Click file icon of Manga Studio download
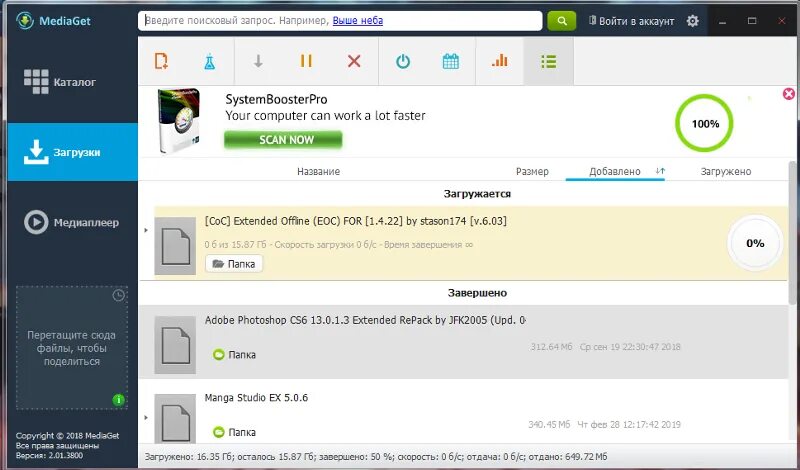Screen dimensions: 800x470 [175, 417]
